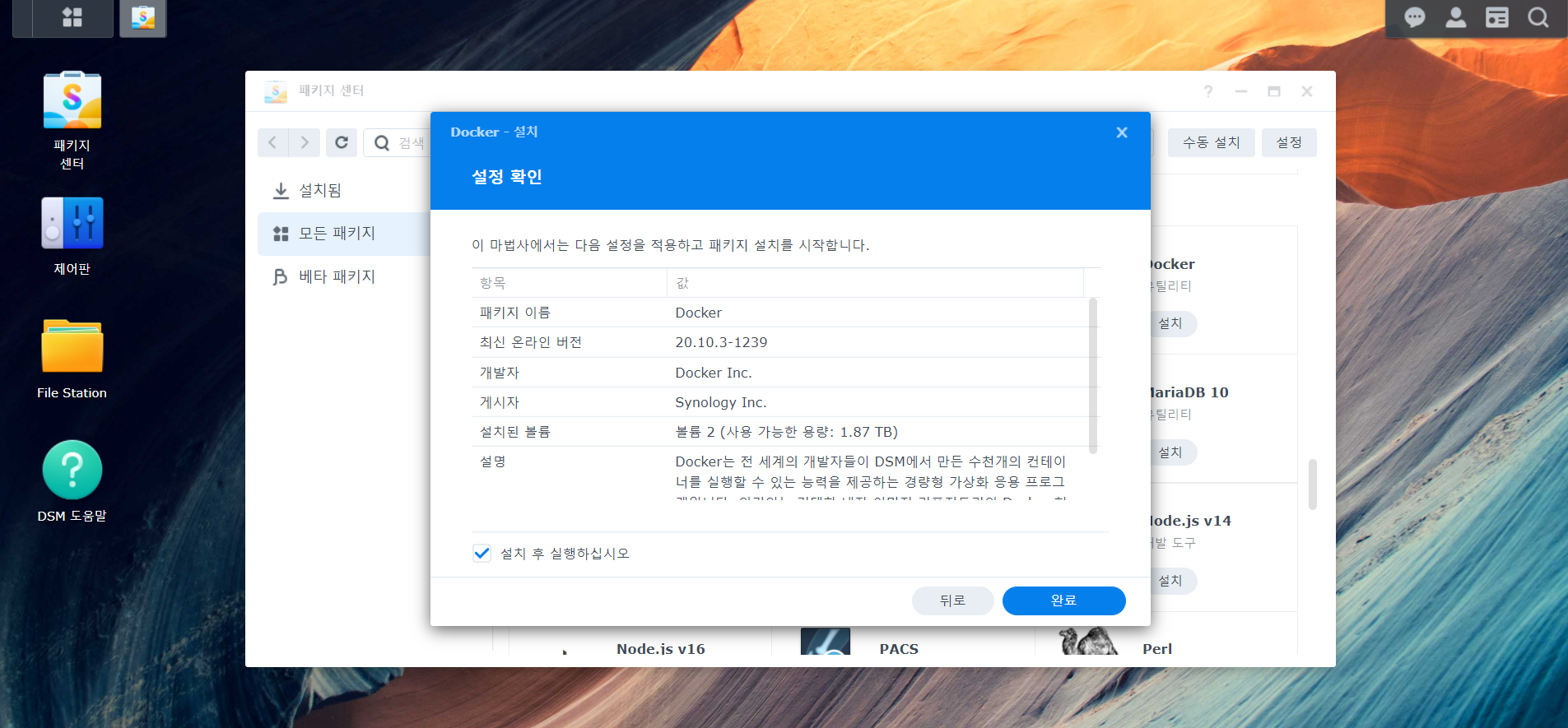
Task: Toggle 설치 후 실행하십시오 checkbox
Action: 482,554
